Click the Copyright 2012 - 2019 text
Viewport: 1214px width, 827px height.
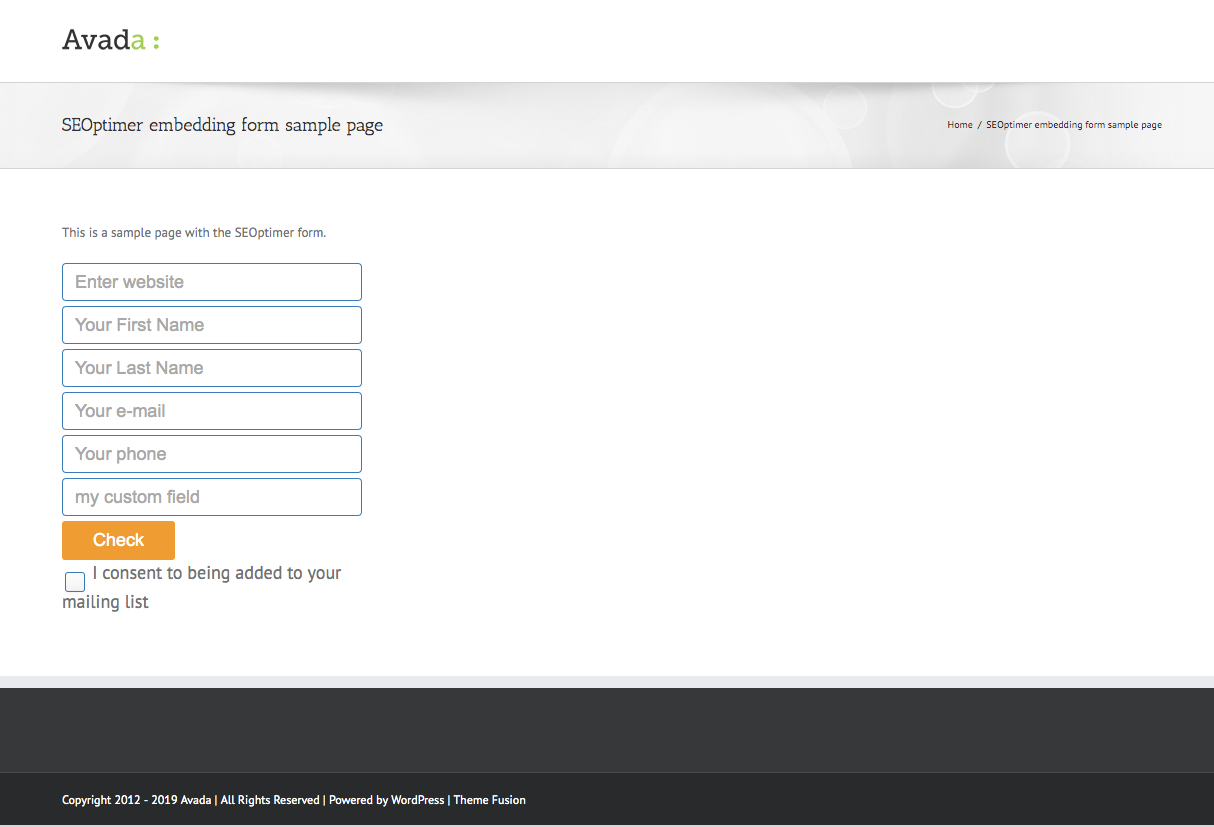[x=119, y=800]
